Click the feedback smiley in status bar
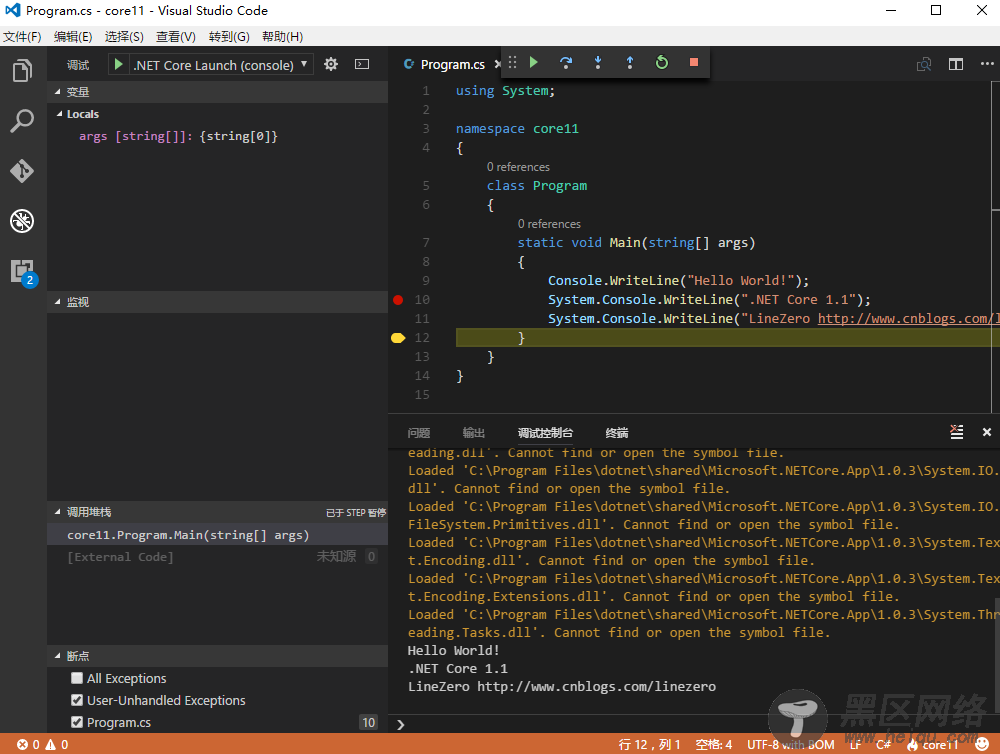This screenshot has width=1000, height=754. (982, 744)
